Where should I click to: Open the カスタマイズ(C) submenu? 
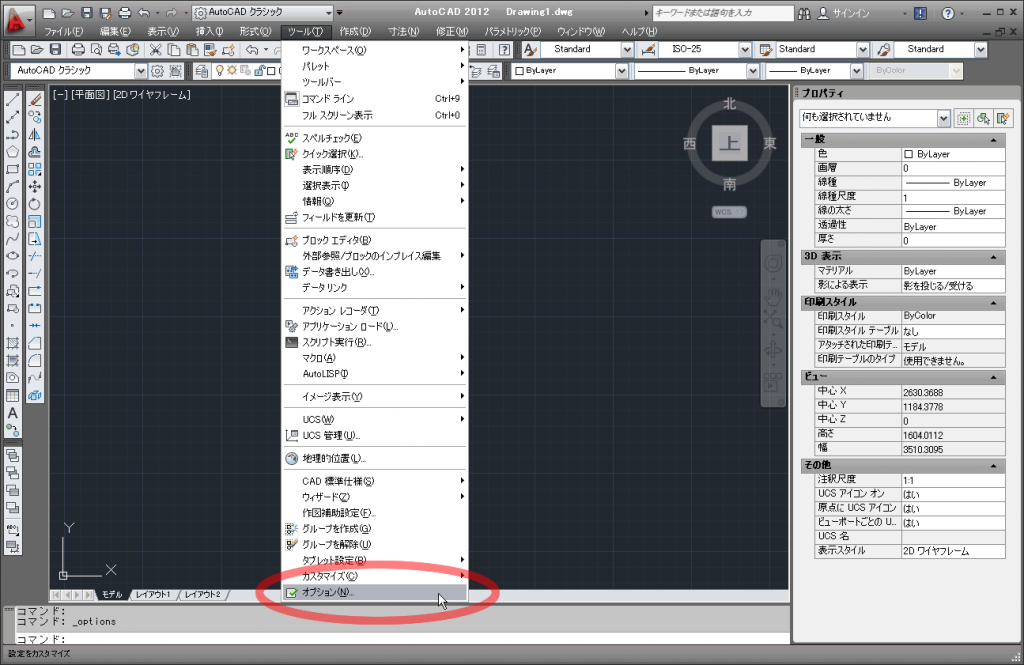(374, 576)
